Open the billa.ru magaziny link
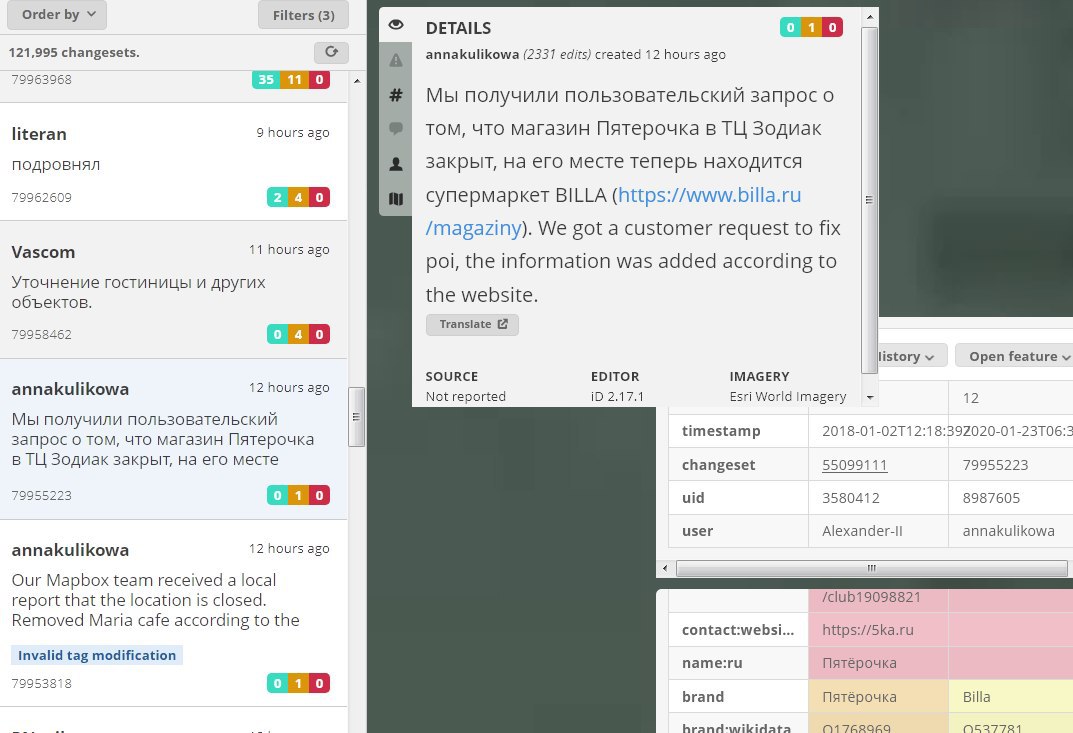Viewport: 1073px width, 733px height. tap(709, 195)
